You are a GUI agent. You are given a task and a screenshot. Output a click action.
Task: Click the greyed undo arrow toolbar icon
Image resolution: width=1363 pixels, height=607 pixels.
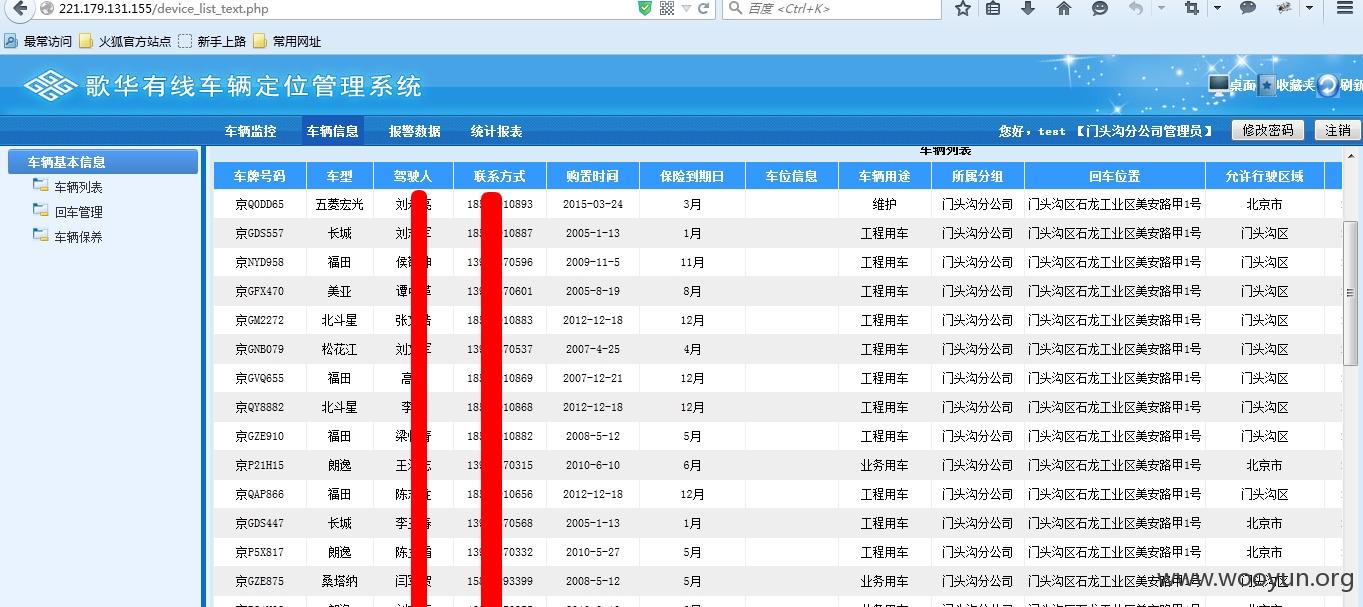click(1135, 8)
